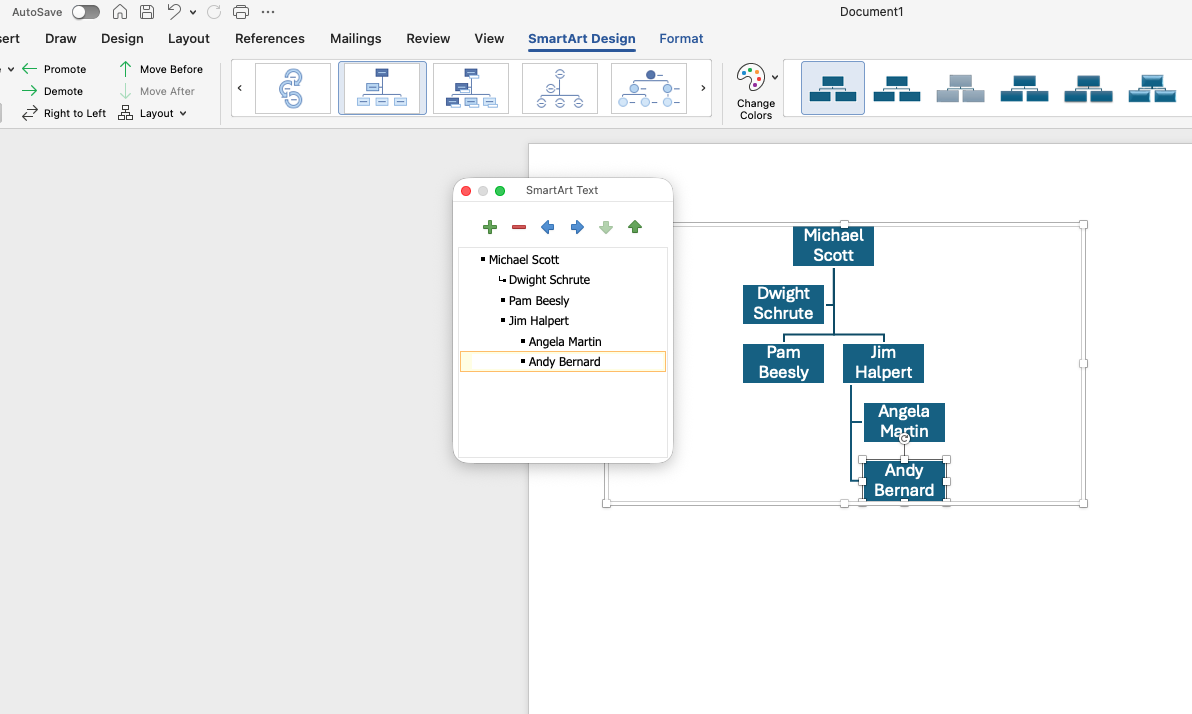The image size is (1192, 714).
Task: Switch to the Layout tab
Action: [x=189, y=39]
